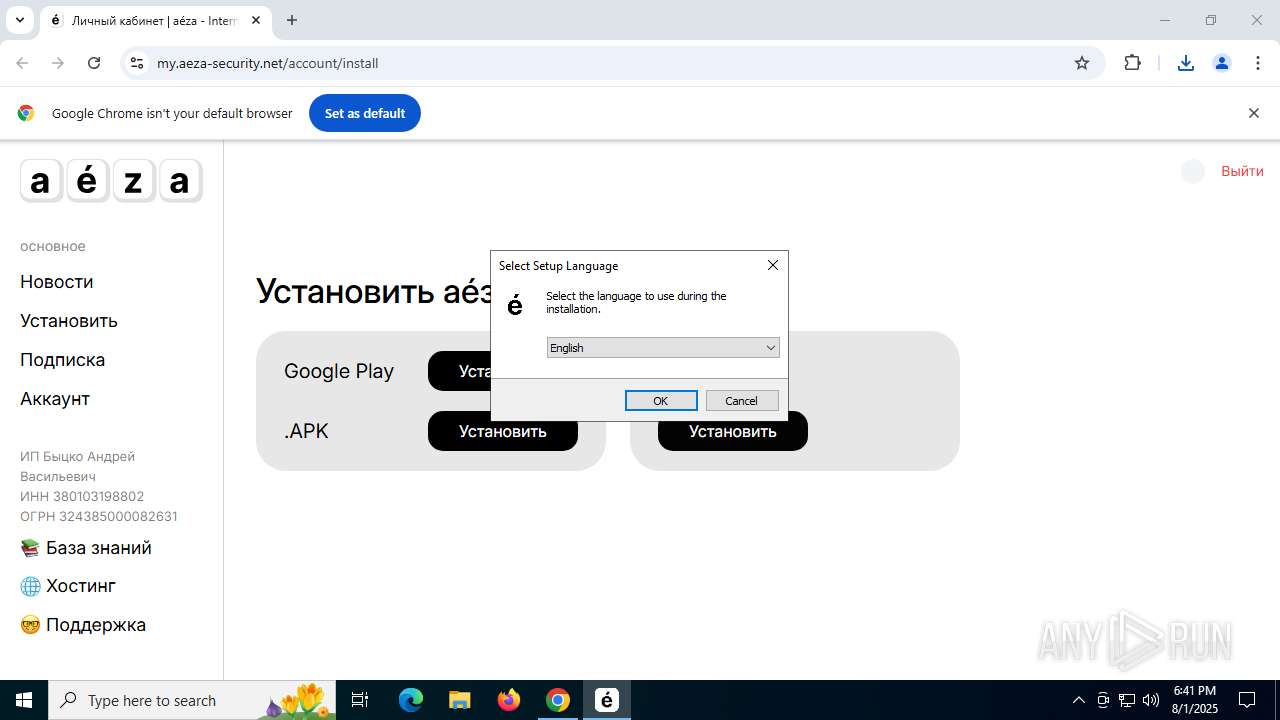Click the taskbar search box
The width and height of the screenshot is (1280, 720).
click(192, 700)
